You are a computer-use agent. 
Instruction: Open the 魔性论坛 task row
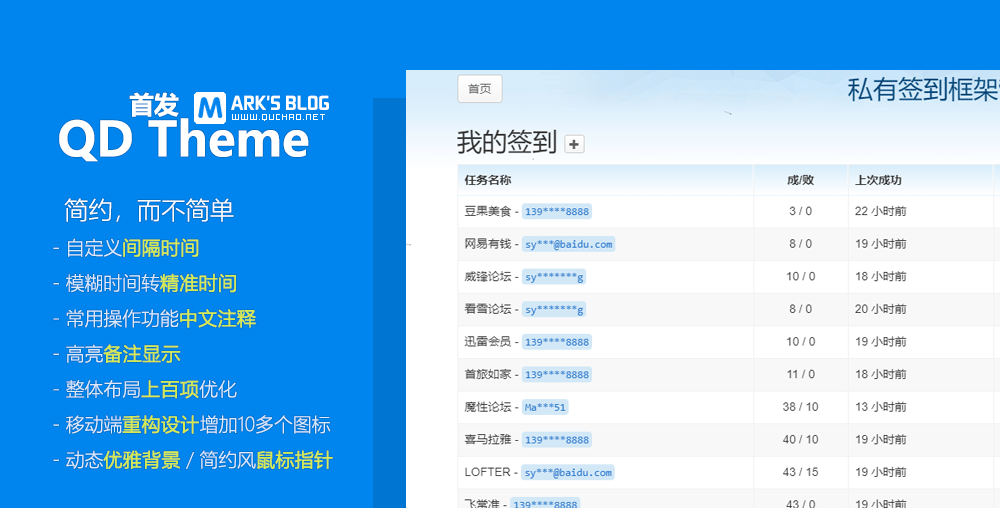pos(728,407)
